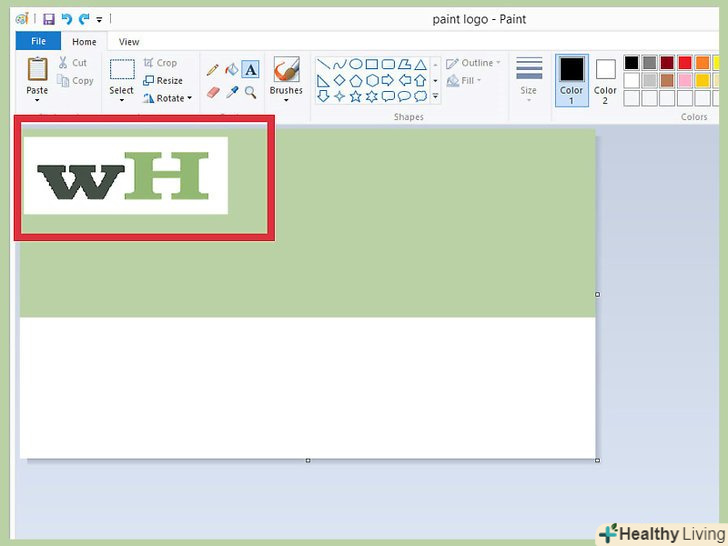The image size is (728, 546).
Task: Switch to the View tab
Action: point(129,42)
